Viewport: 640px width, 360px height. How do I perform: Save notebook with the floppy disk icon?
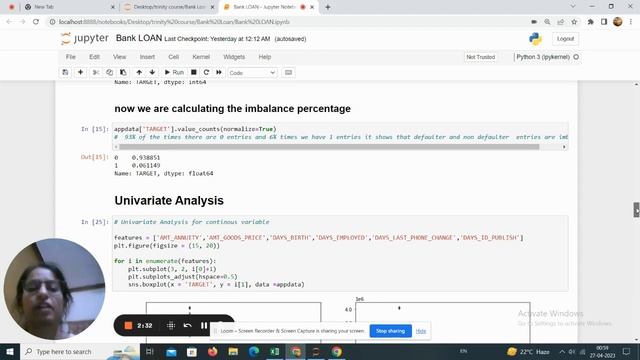tap(65, 72)
